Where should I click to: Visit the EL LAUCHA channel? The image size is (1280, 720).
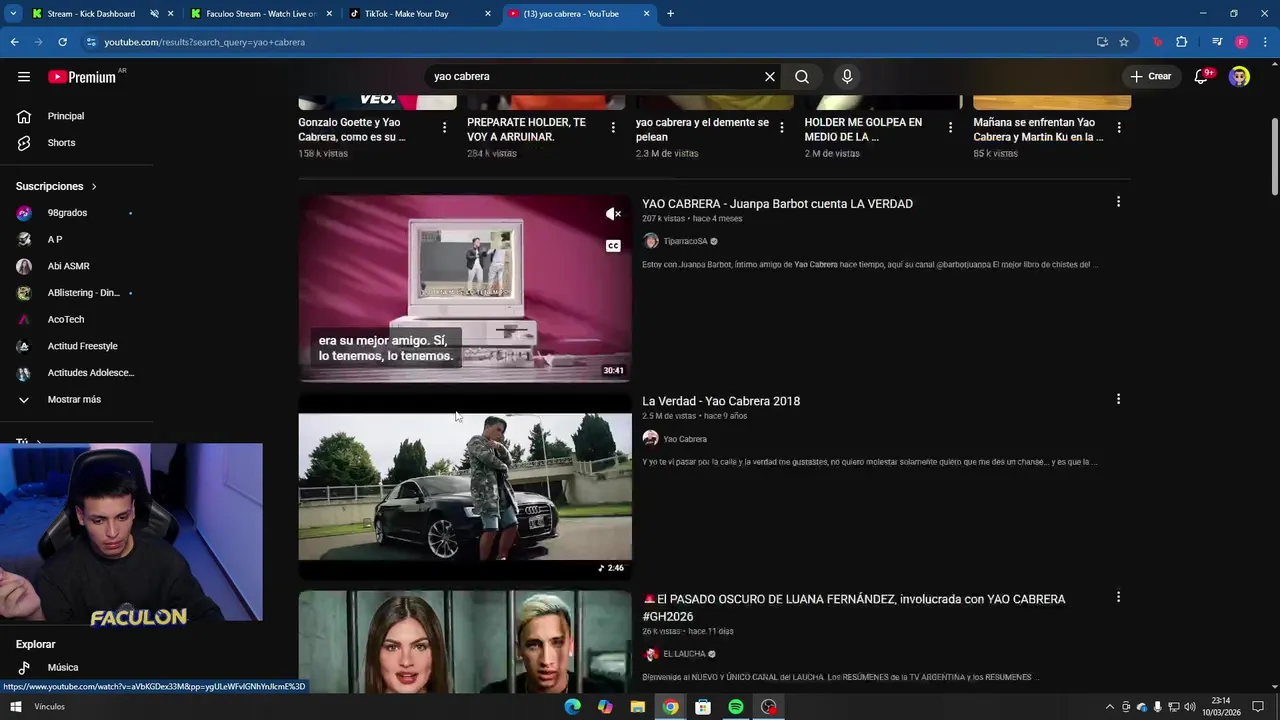pyautogui.click(x=684, y=654)
